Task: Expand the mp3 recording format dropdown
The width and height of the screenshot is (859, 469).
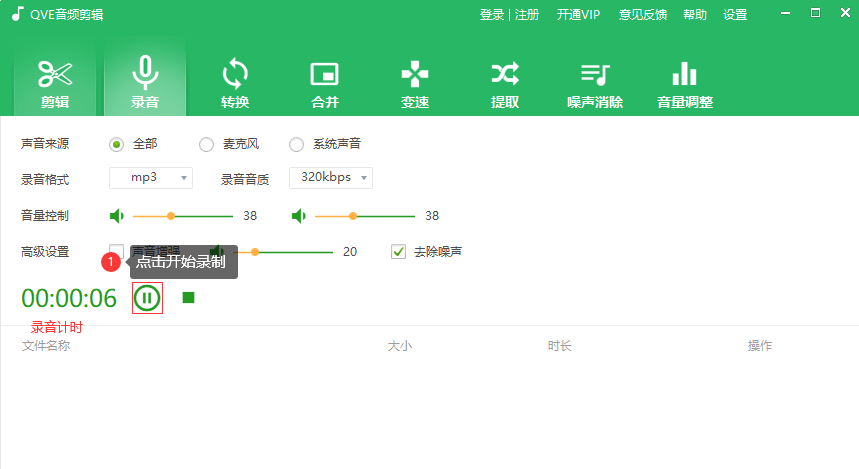Action: pos(151,178)
